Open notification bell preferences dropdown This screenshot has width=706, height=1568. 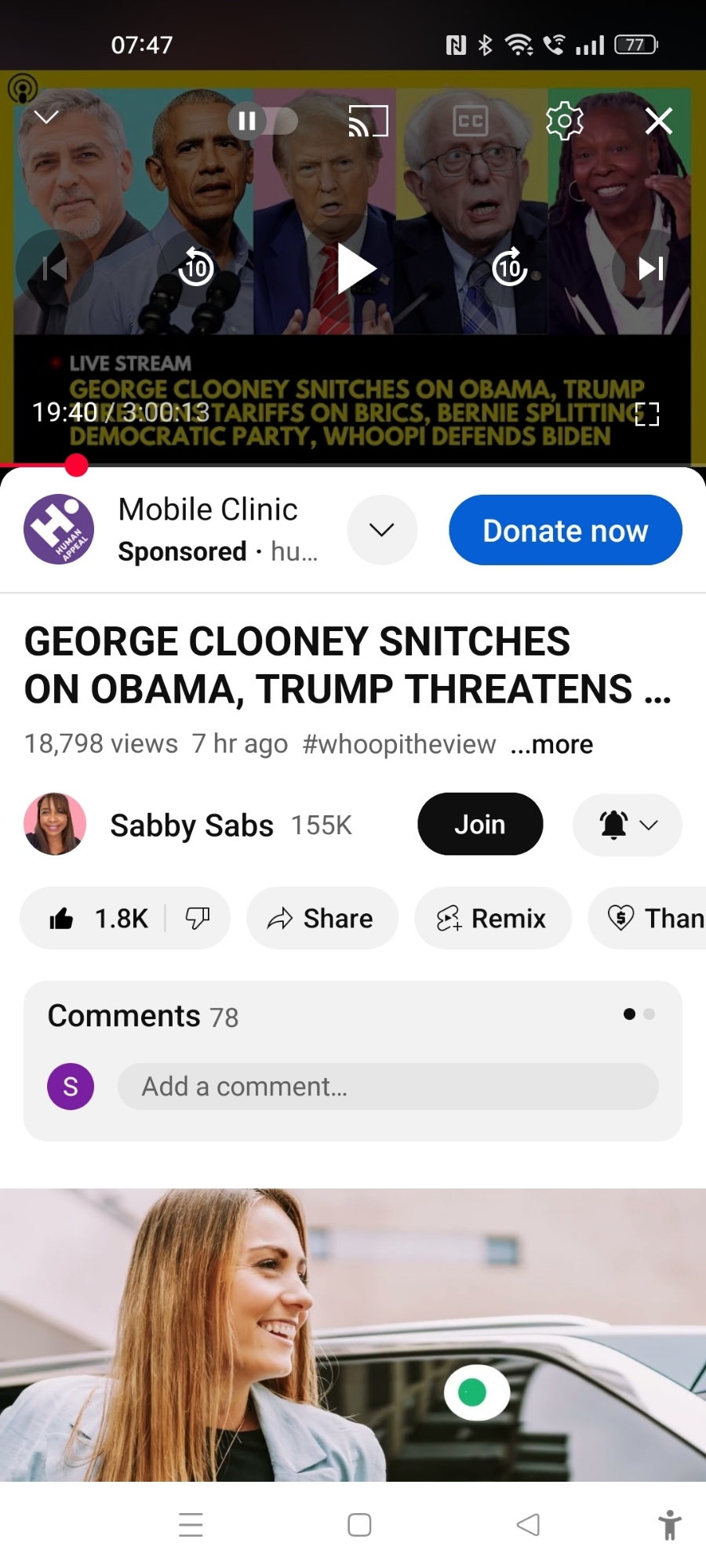click(x=628, y=825)
